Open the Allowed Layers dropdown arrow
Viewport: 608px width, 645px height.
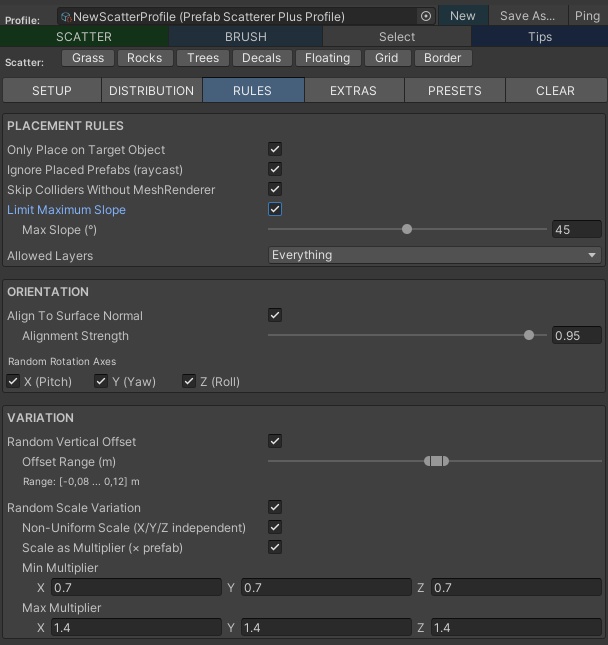(x=592, y=255)
